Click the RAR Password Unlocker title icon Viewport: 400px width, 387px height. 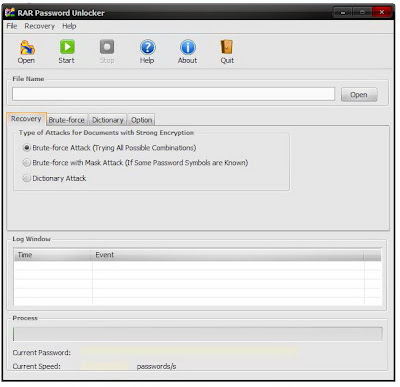pyautogui.click(x=10, y=13)
